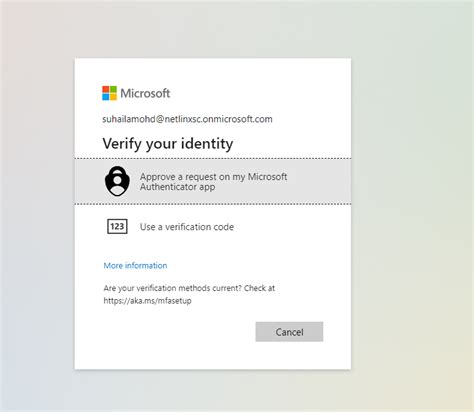This screenshot has height=412, width=474.
Task: Select Use a verification code option
Action: coord(213,227)
